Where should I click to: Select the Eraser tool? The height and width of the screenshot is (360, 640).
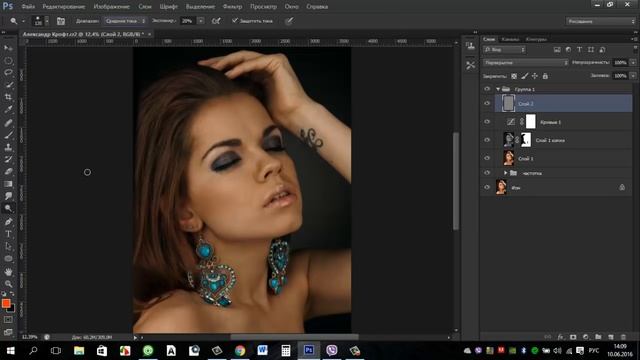coord(8,171)
